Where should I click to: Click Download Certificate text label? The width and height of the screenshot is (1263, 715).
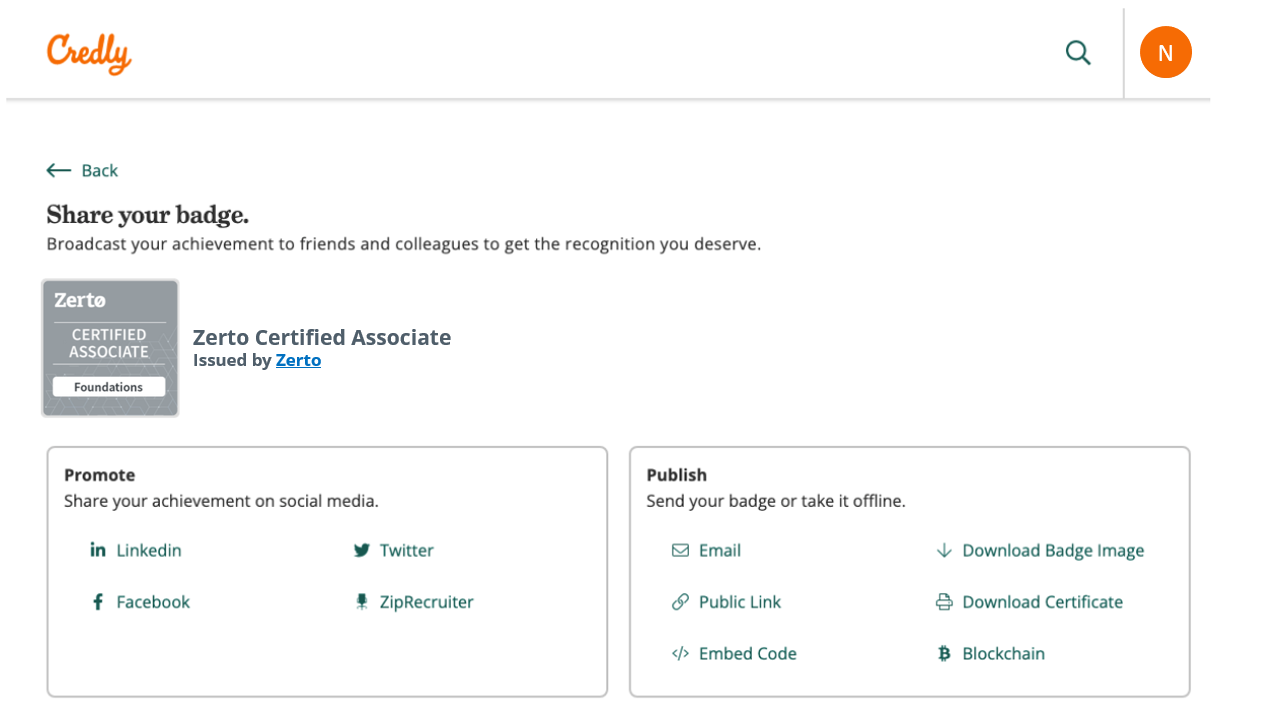[1042, 601]
